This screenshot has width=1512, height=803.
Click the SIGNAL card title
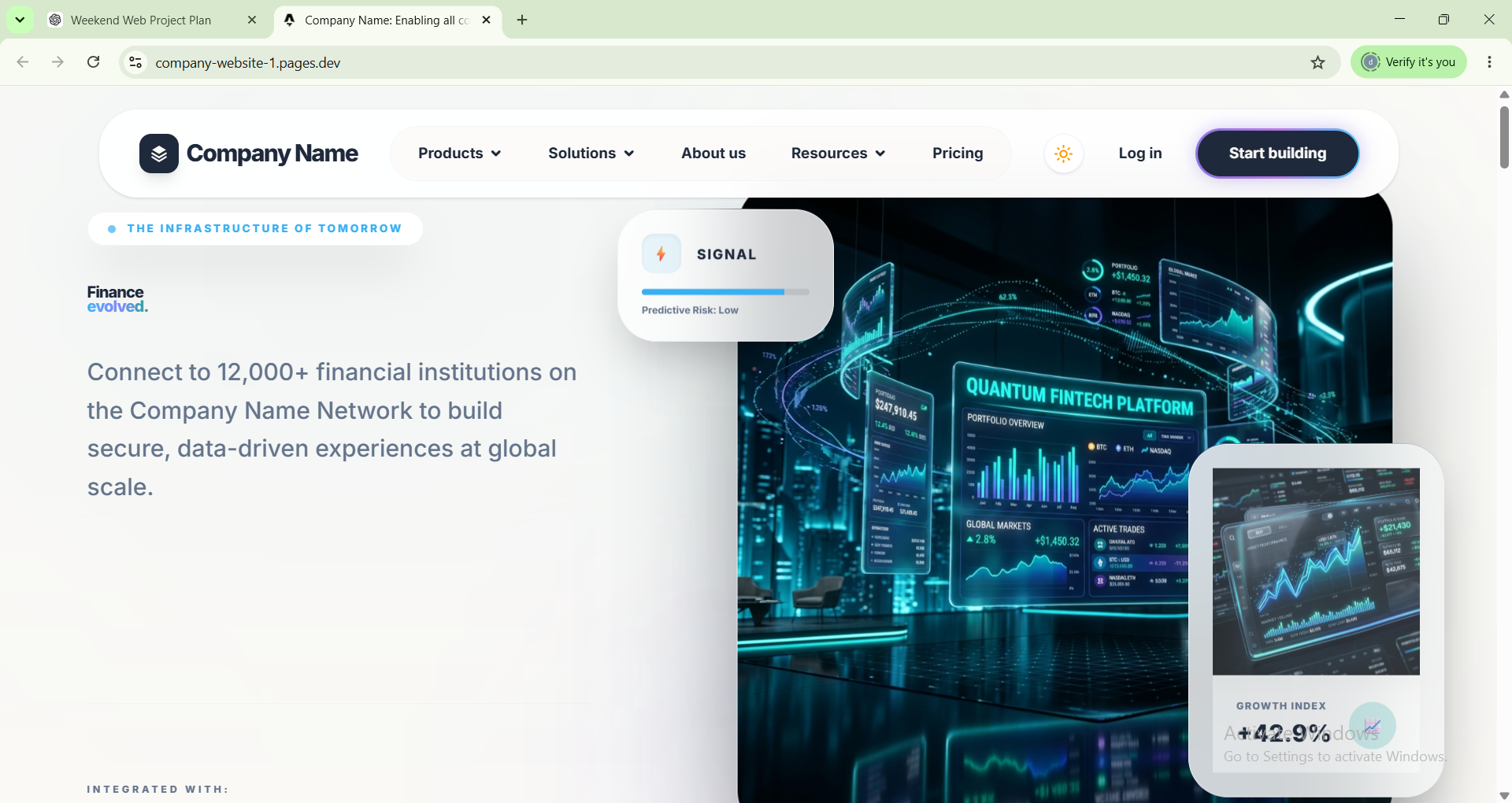pos(726,254)
